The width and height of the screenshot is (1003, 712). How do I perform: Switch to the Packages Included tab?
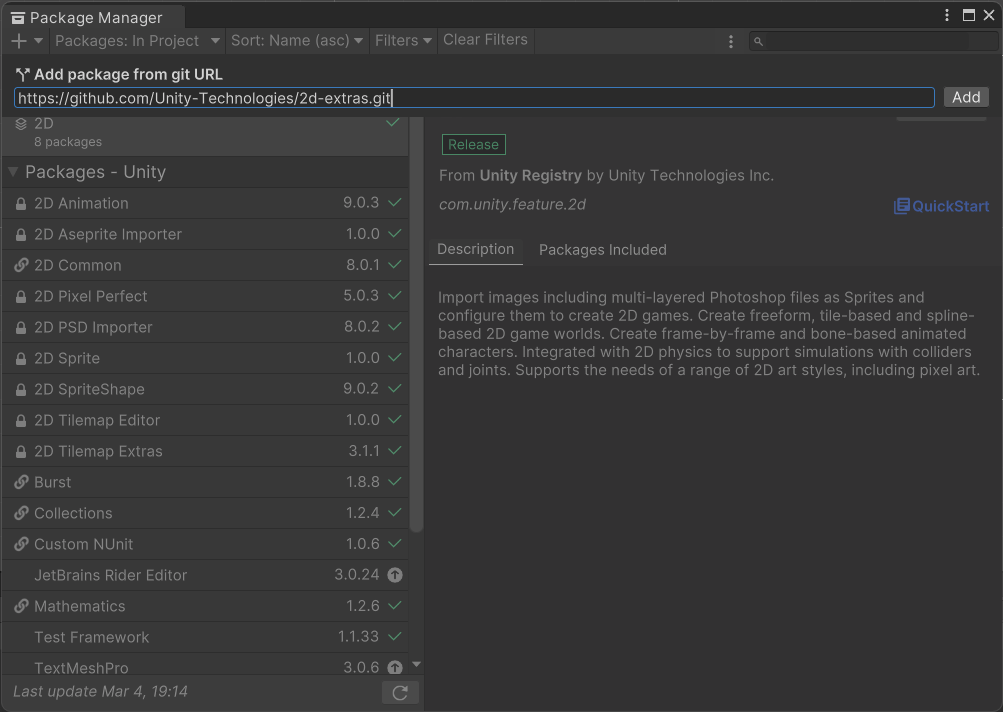pyautogui.click(x=603, y=250)
